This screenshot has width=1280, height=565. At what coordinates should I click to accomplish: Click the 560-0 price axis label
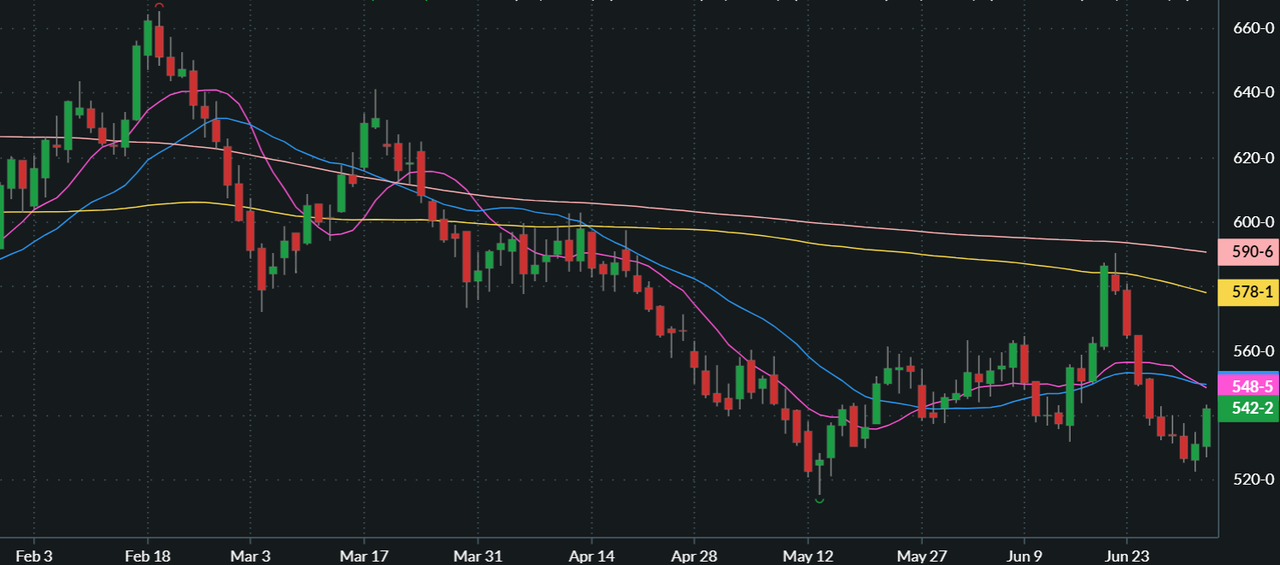tap(1253, 351)
